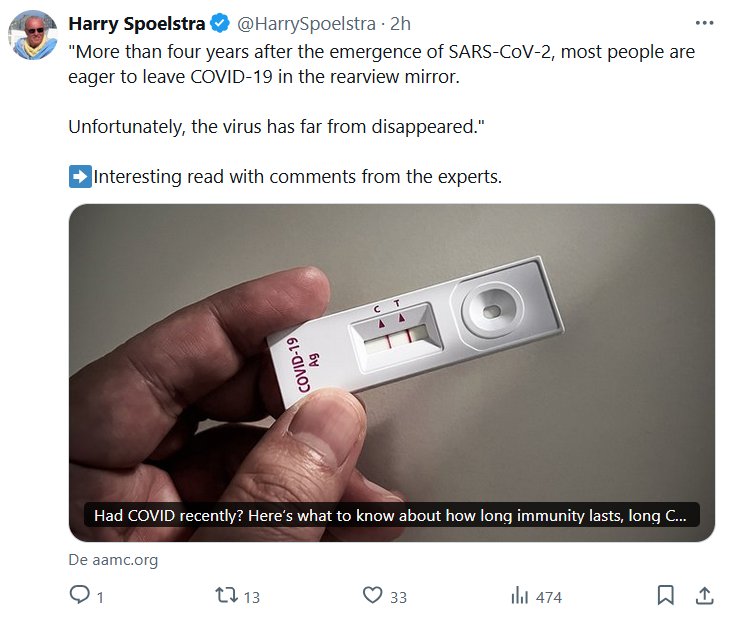732x618 pixels.
Task: Open the three-dot more options menu
Action: [703, 23]
